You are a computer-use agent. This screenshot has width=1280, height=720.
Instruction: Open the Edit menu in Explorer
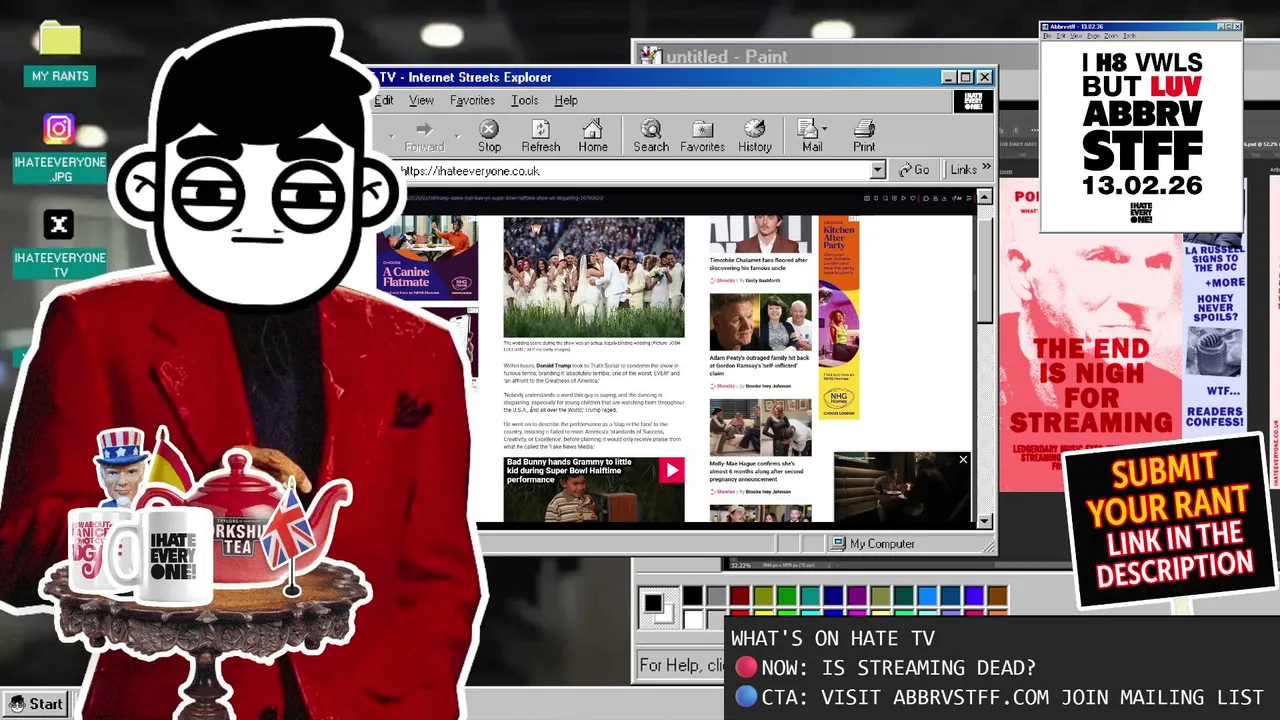coord(384,100)
